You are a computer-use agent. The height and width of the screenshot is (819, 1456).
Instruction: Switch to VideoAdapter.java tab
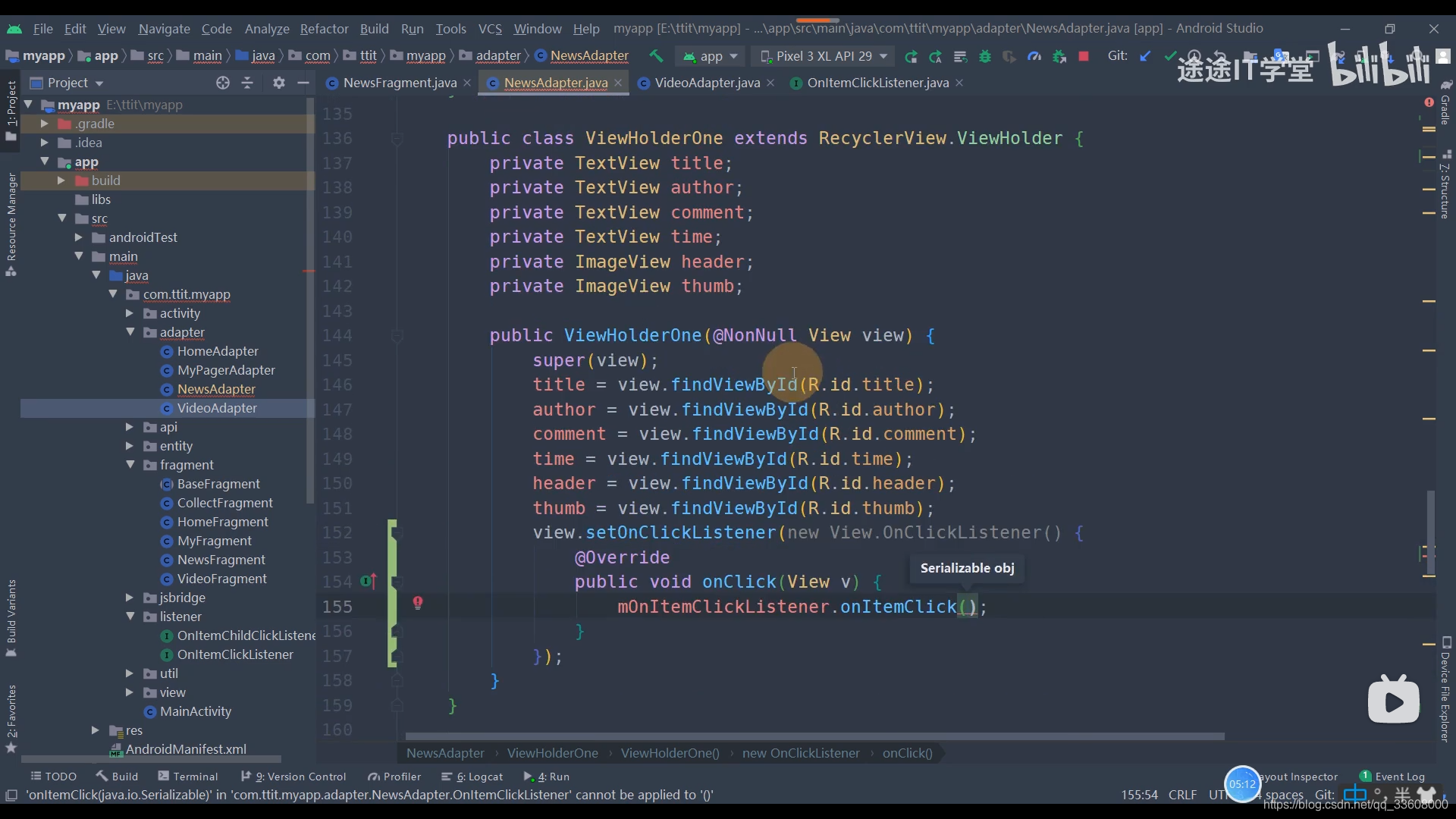coord(707,83)
